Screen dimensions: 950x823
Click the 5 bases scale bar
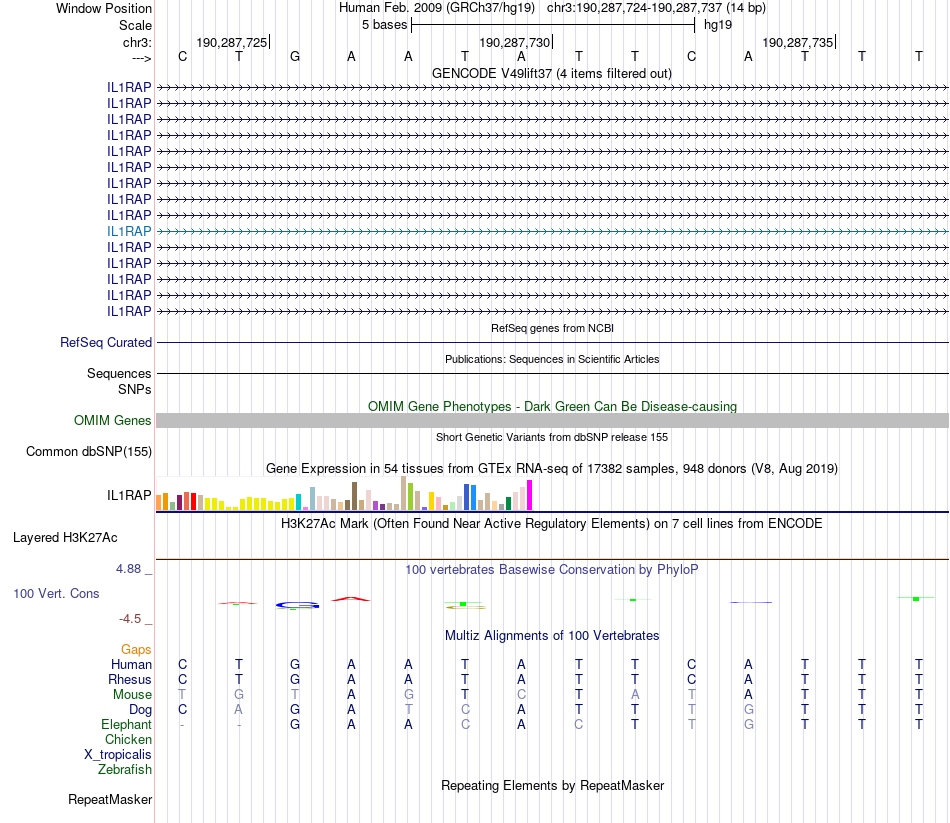[x=553, y=25]
